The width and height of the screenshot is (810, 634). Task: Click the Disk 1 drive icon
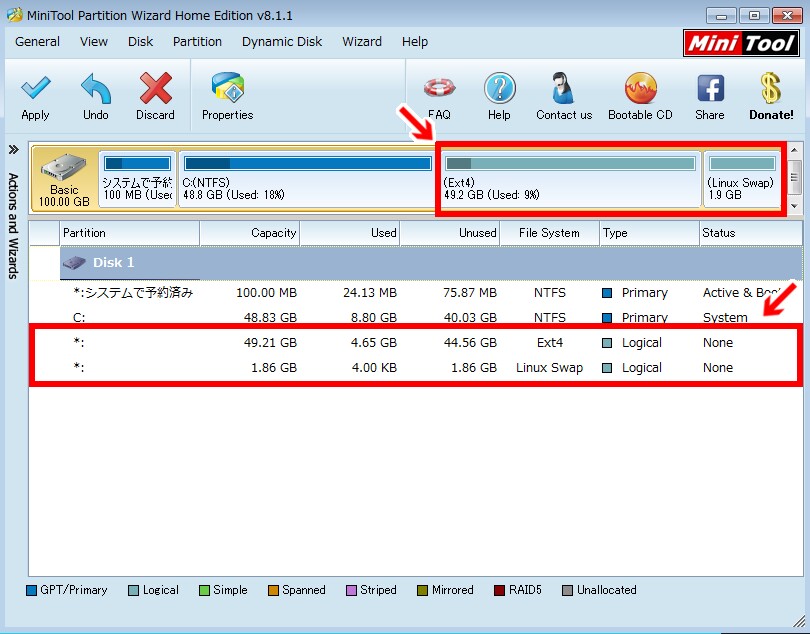[74, 263]
